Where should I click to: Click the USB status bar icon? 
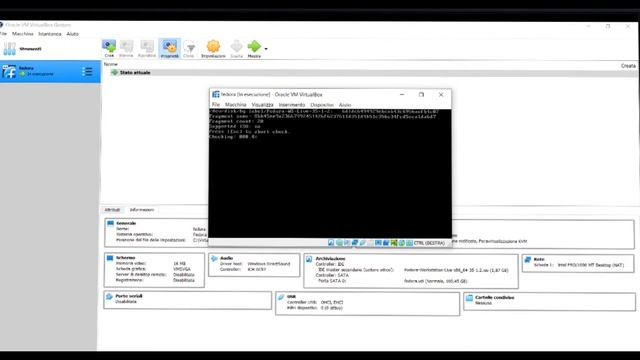(x=362, y=243)
